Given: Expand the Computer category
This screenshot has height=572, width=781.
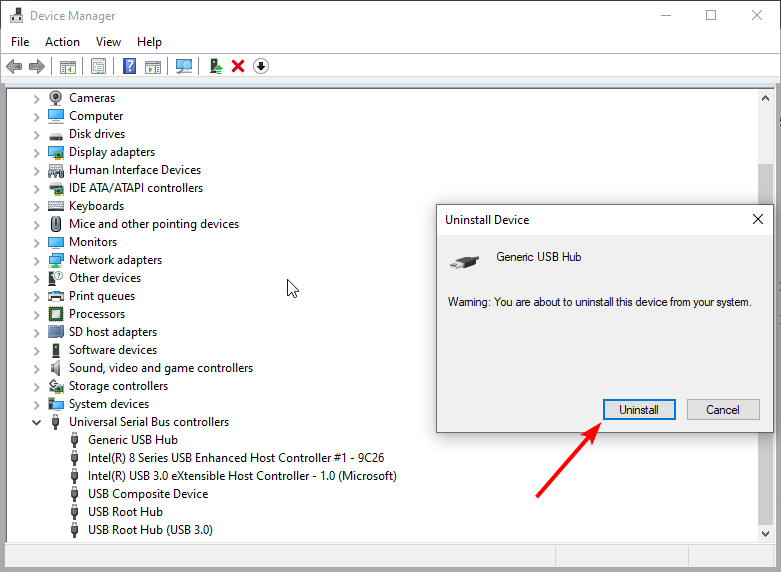Looking at the screenshot, I should tap(36, 117).
